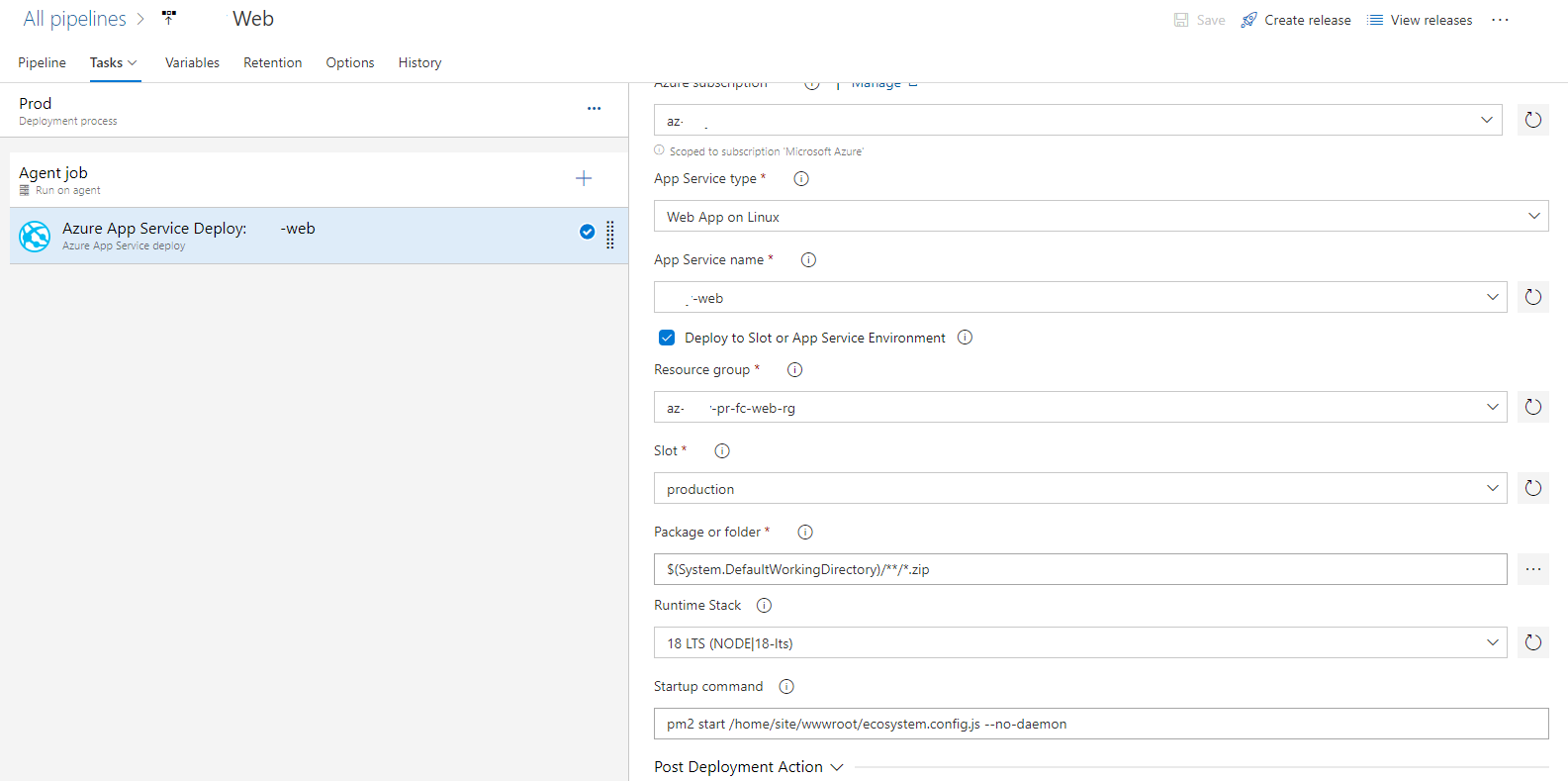This screenshot has height=781, width=1568.
Task: Open Prod stage more options ellipsis
Action: coord(594,109)
